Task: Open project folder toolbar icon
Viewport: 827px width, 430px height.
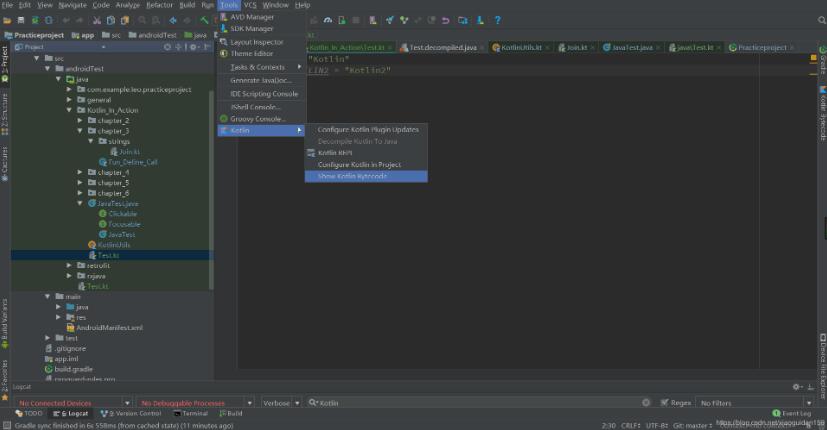Action: [x=7, y=20]
